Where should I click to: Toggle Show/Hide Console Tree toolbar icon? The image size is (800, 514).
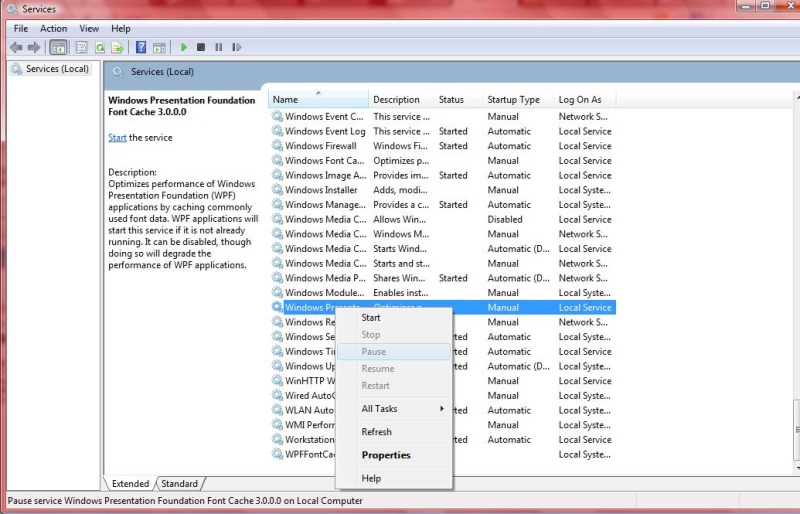click(58, 47)
